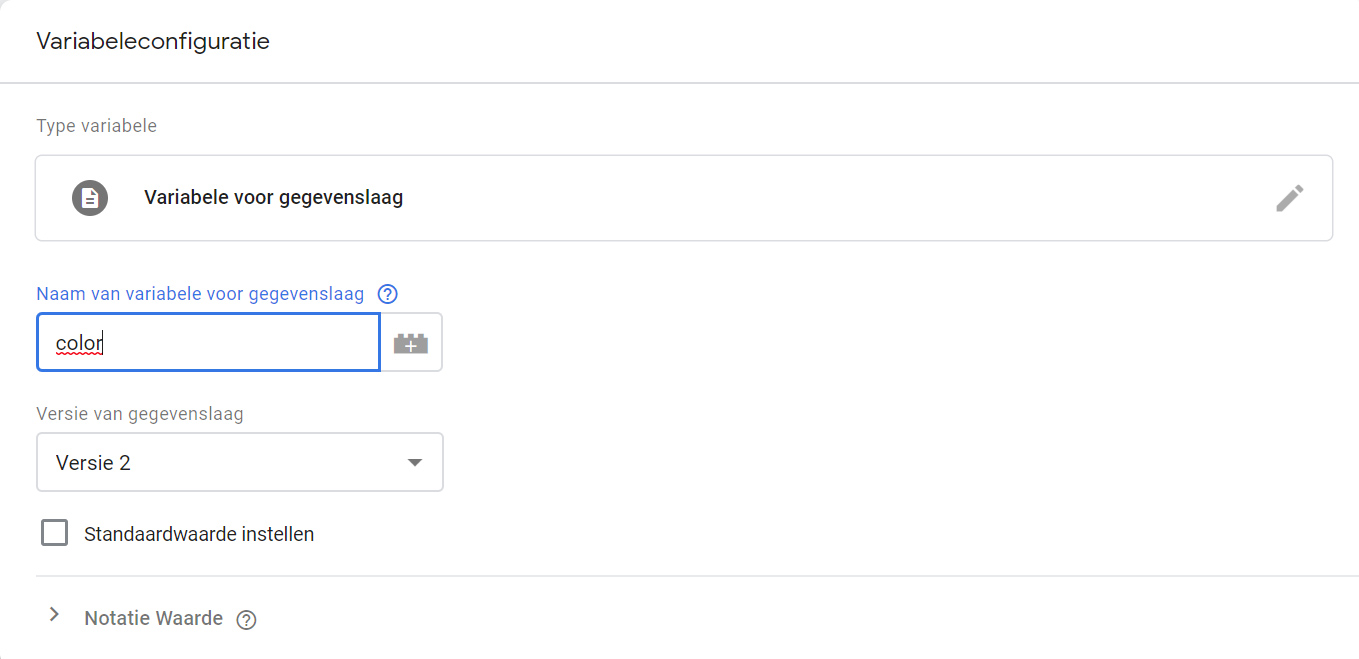Click the dropdown arrow beside Versie 2
The height and width of the screenshot is (659, 1359).
(415, 462)
